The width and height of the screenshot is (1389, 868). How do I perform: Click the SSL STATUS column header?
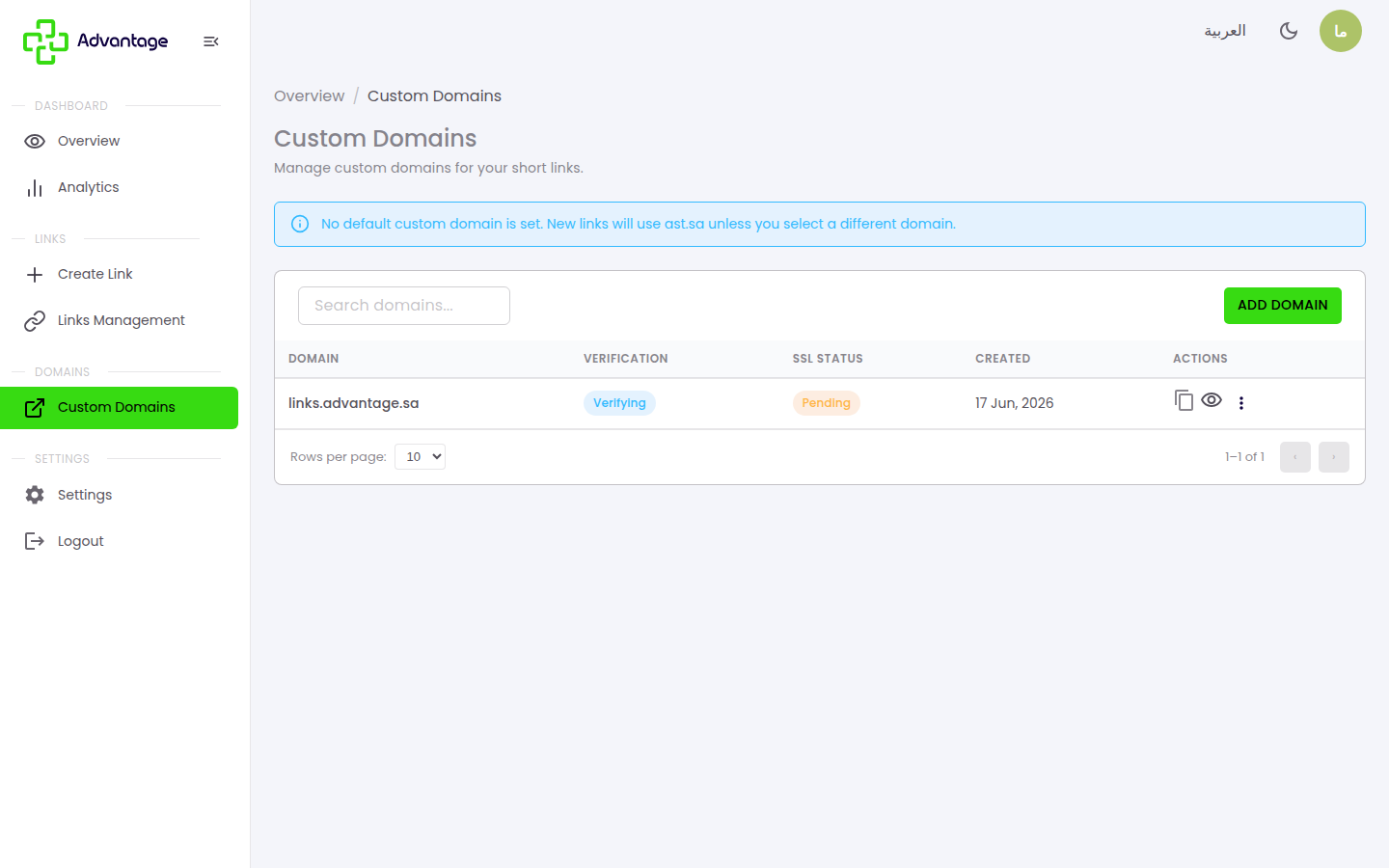[x=828, y=359]
